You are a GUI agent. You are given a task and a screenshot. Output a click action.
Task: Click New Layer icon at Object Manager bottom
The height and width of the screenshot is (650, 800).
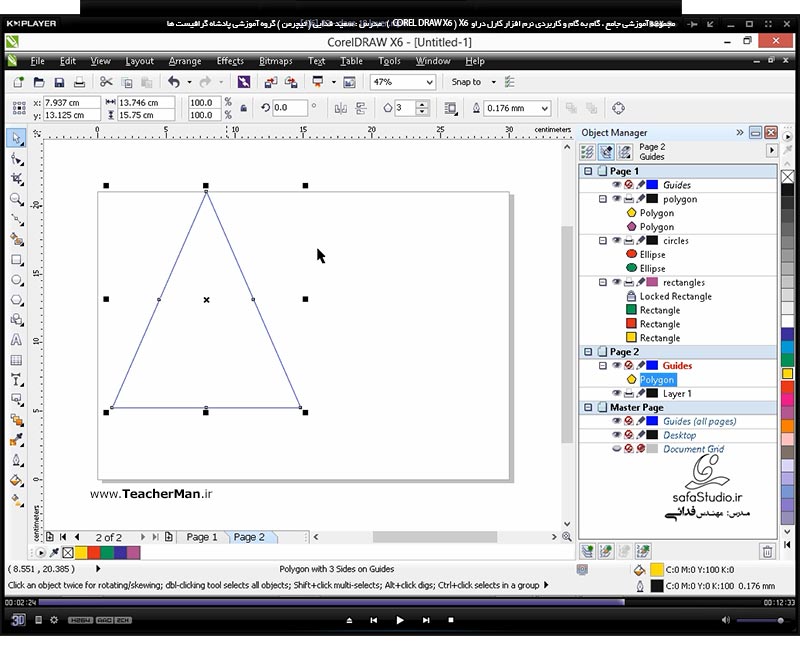coord(588,552)
